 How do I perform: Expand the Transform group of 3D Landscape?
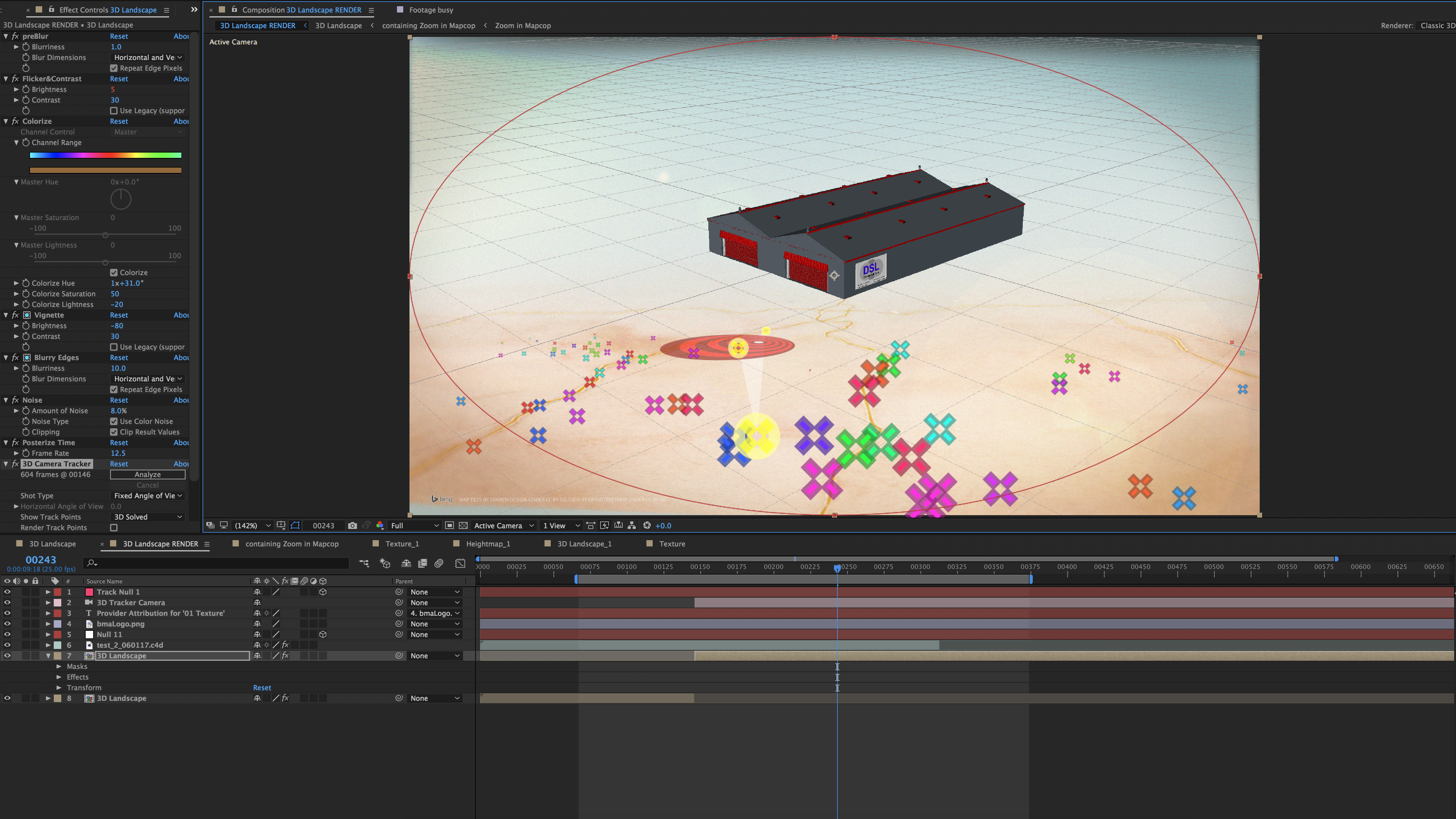click(59, 688)
